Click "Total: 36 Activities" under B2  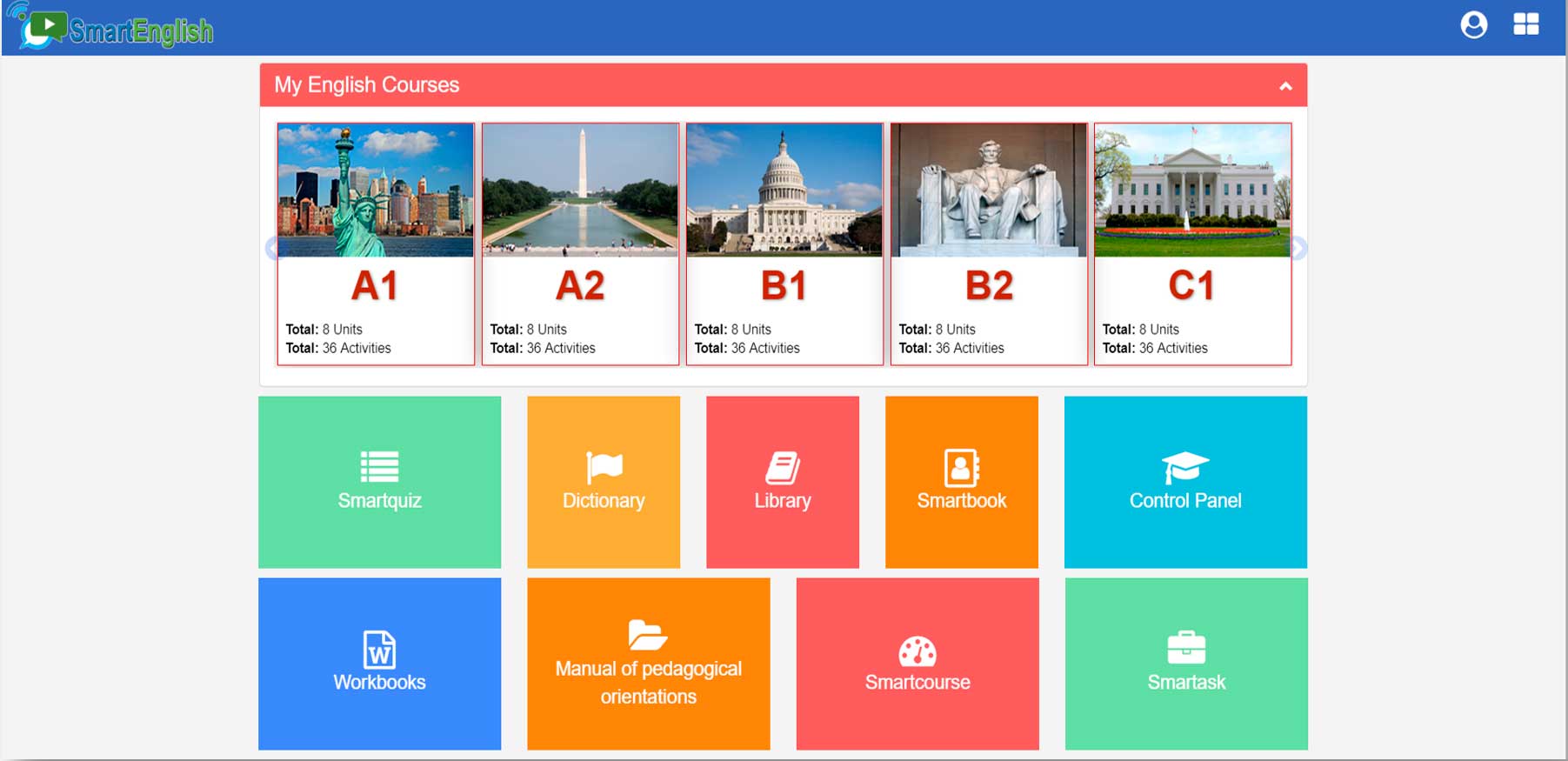[x=951, y=348]
